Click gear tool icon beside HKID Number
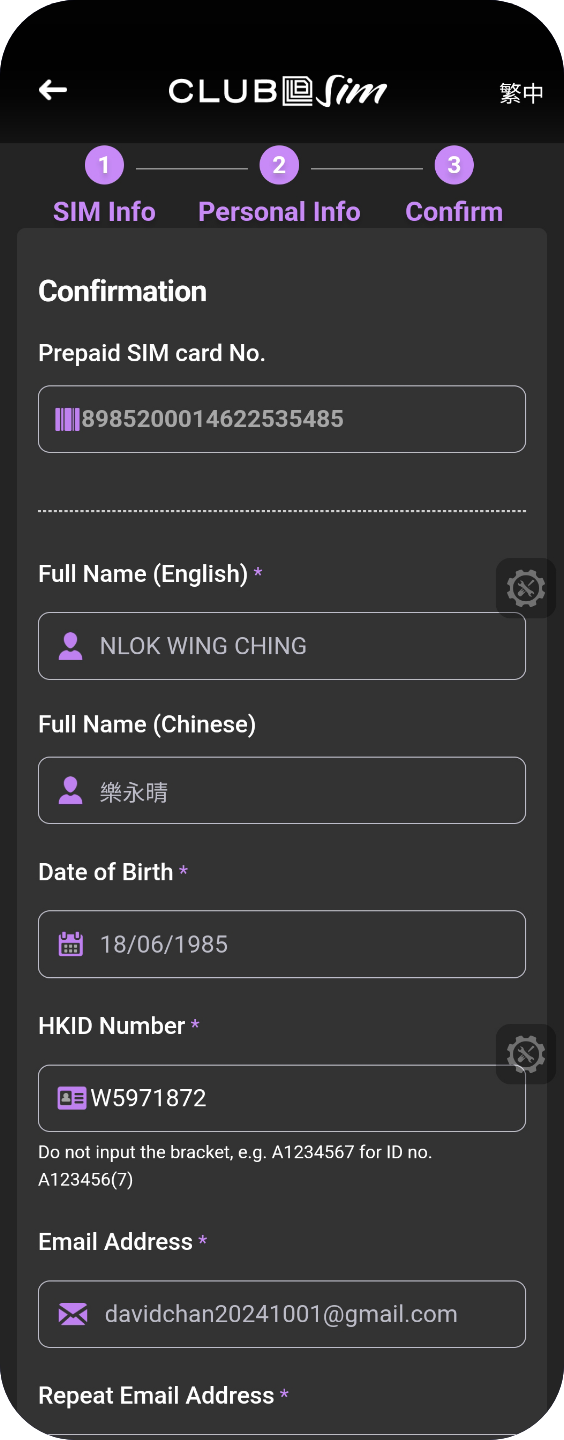564x1440 pixels. point(526,1054)
